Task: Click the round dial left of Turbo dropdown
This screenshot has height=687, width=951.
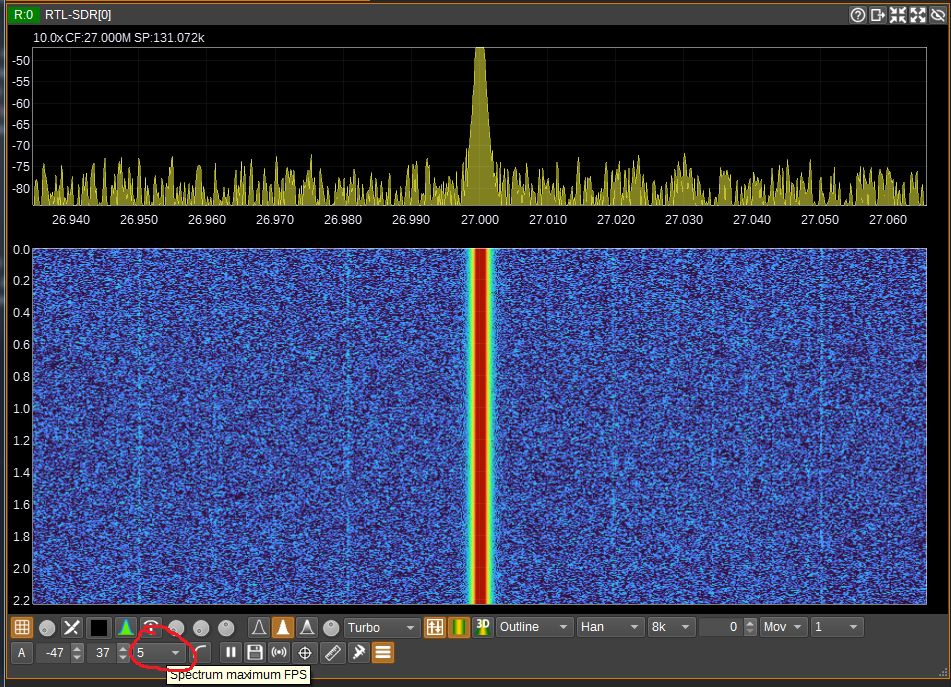Action: point(331,628)
